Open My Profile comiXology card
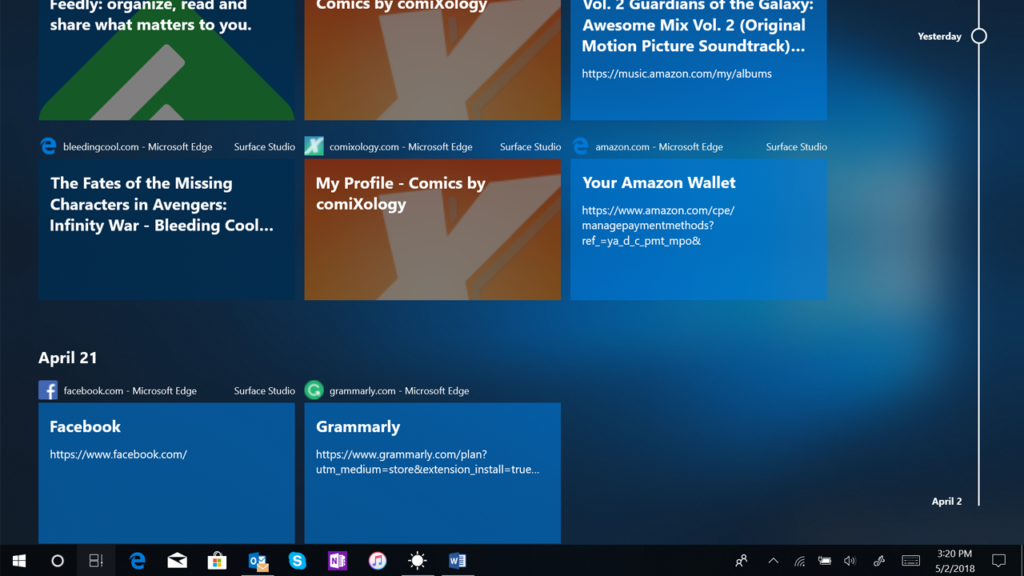The image size is (1024, 576). (x=432, y=230)
